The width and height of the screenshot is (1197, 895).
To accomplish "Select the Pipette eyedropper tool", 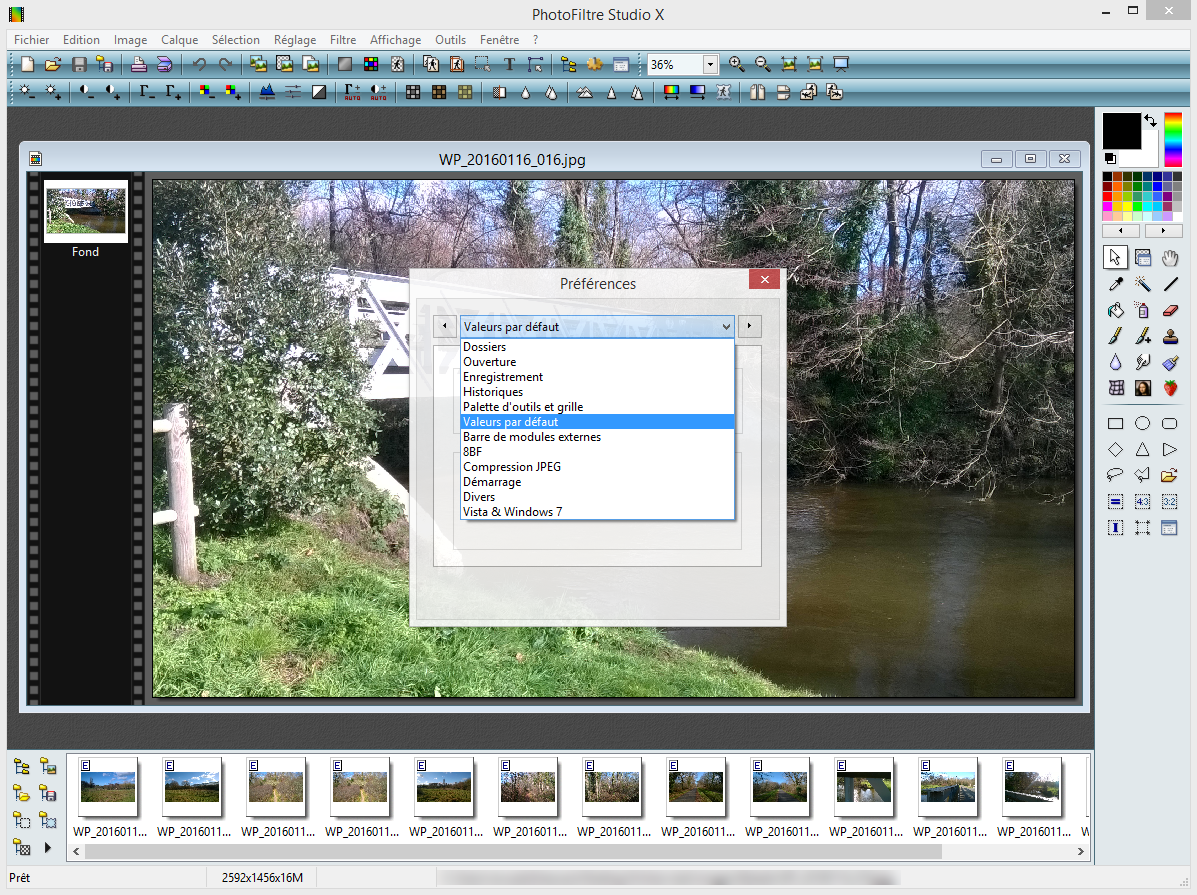I will coord(1115,284).
